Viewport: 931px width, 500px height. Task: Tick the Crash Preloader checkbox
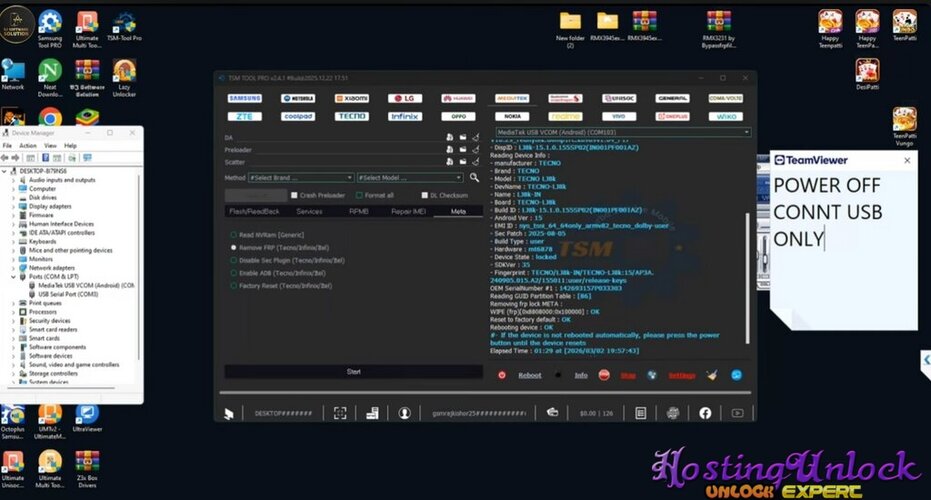coord(294,195)
